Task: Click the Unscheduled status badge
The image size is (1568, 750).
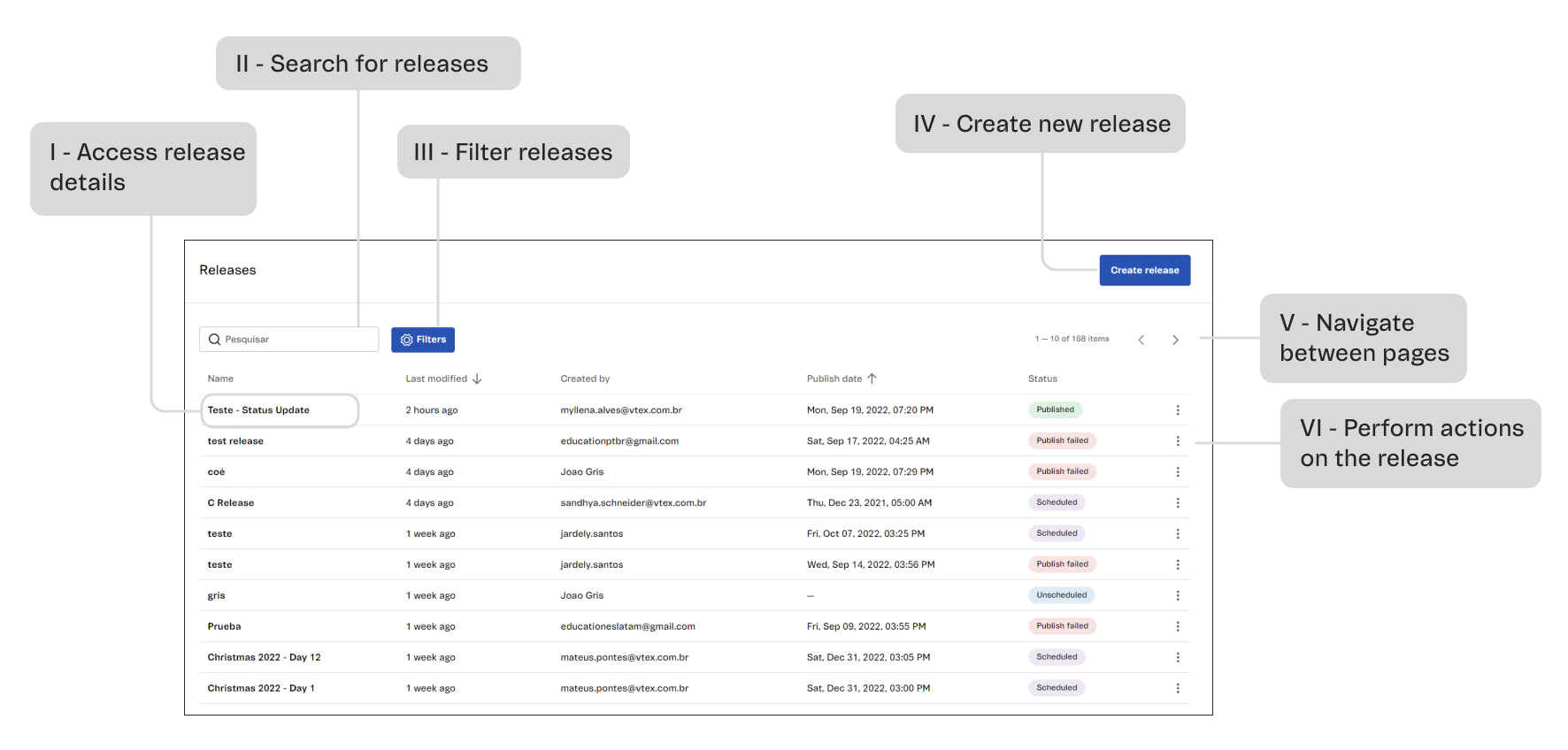Action: click(x=1061, y=595)
